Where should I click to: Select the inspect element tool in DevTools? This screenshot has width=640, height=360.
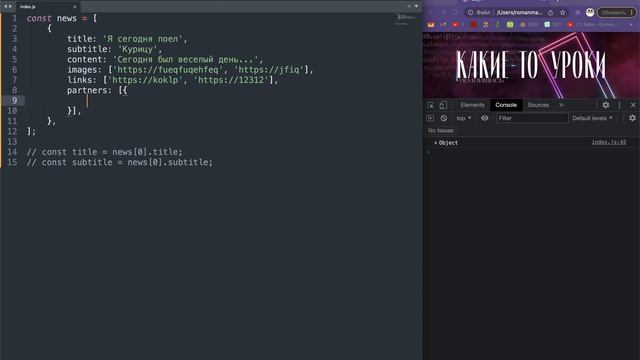[431, 105]
